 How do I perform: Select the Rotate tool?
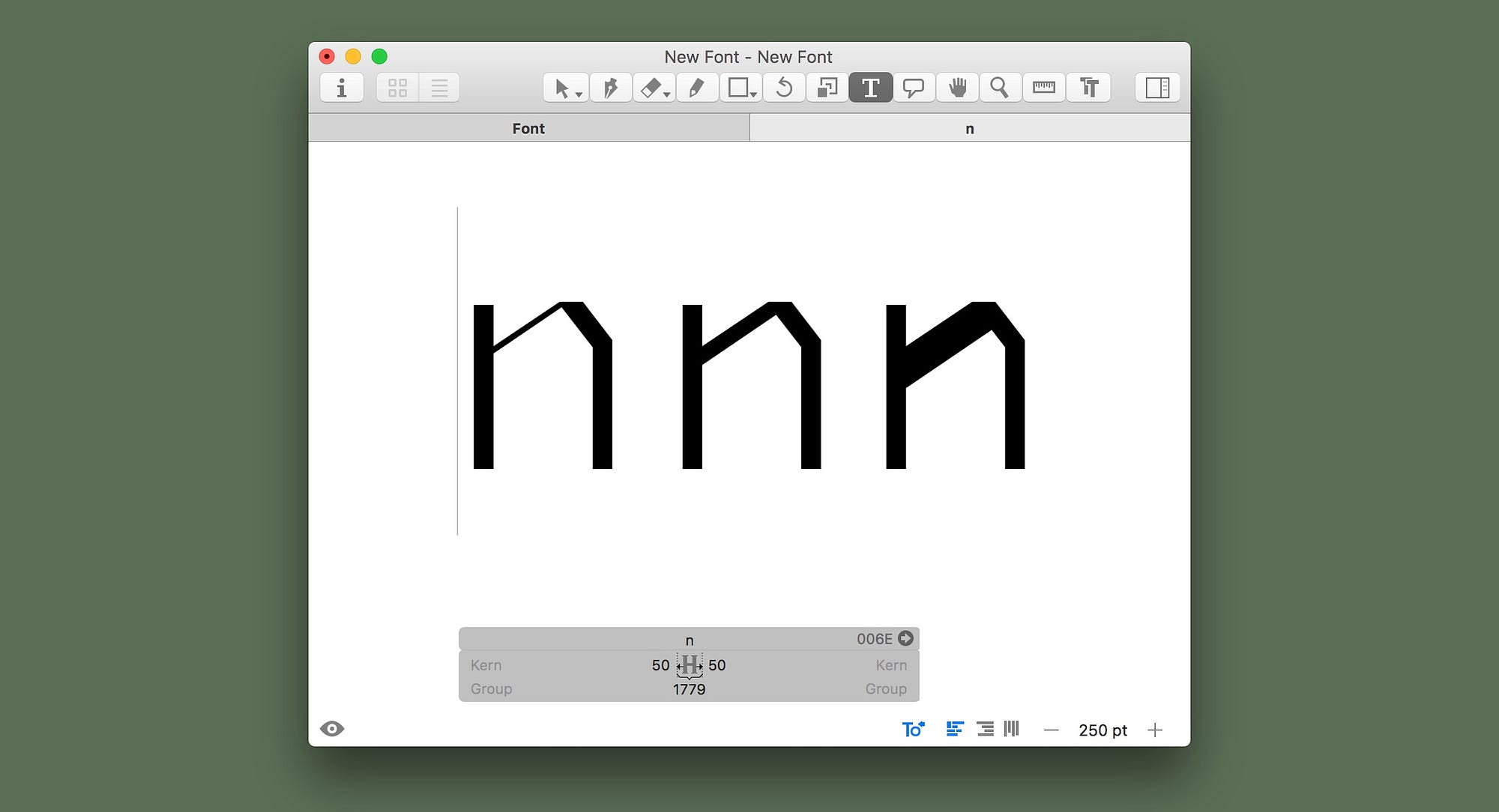(x=784, y=88)
